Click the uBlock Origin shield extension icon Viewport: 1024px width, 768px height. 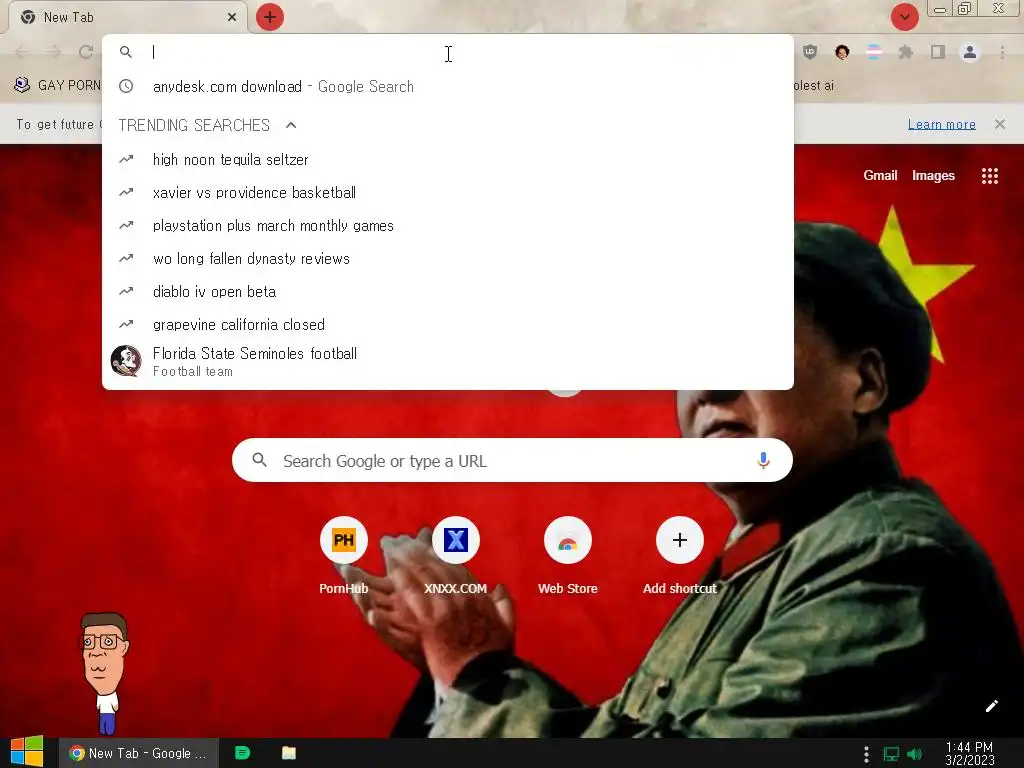810,52
